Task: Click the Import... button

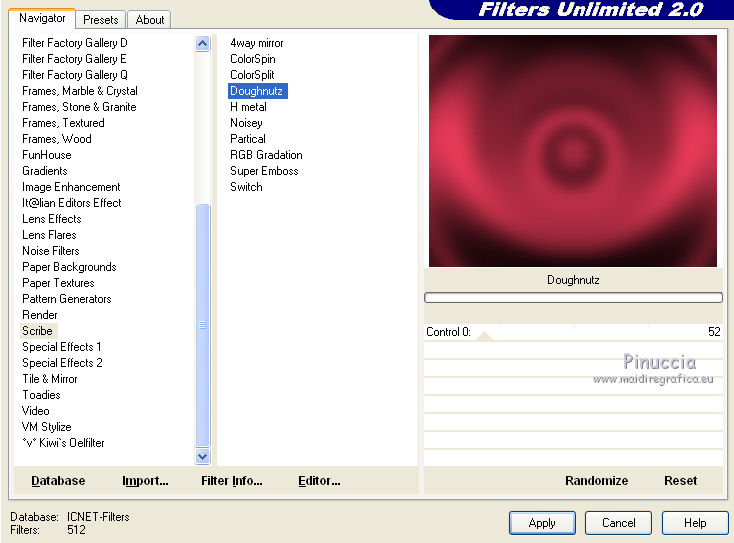Action: coord(145,481)
